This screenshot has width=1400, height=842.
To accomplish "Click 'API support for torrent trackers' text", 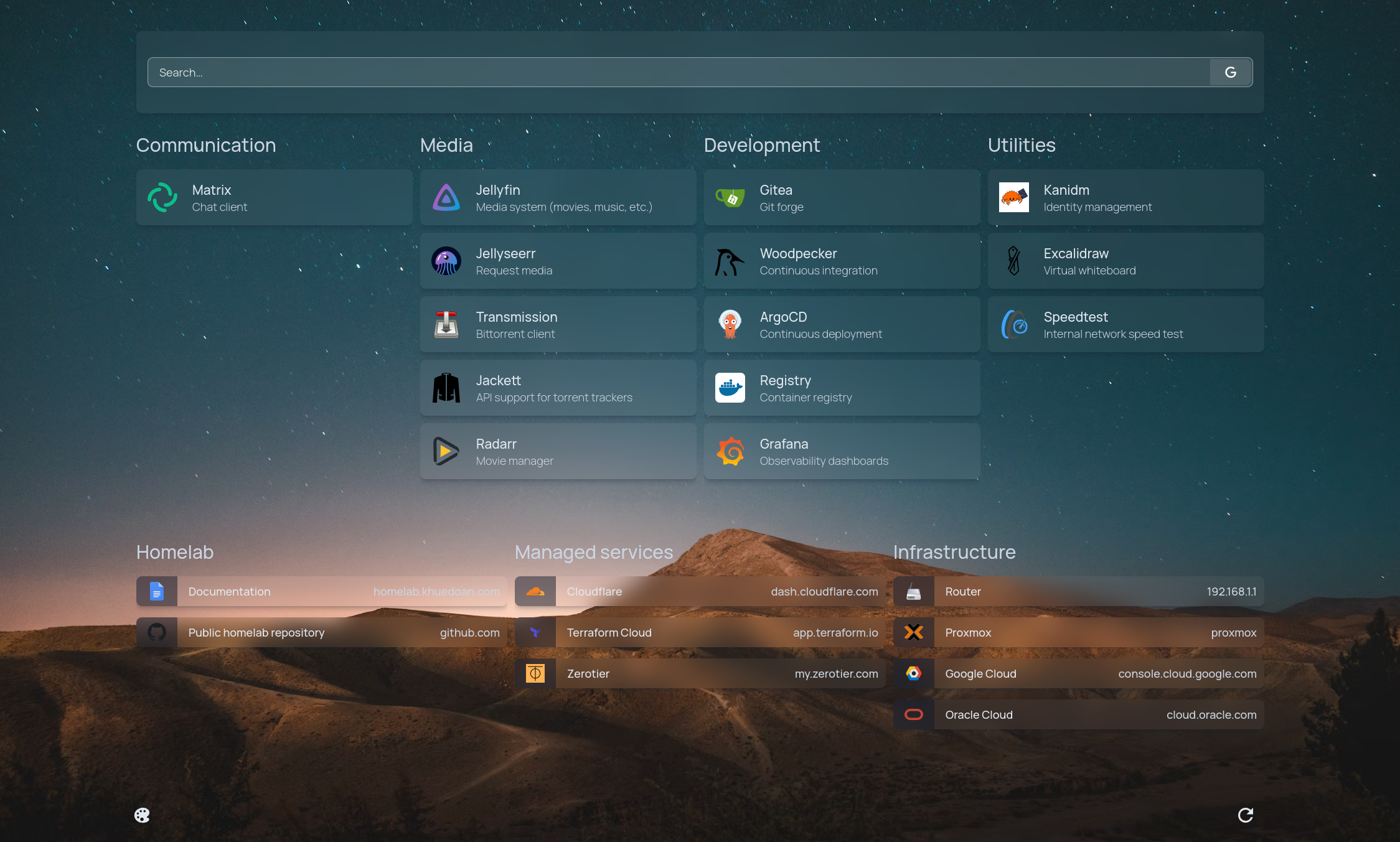I will [x=554, y=397].
